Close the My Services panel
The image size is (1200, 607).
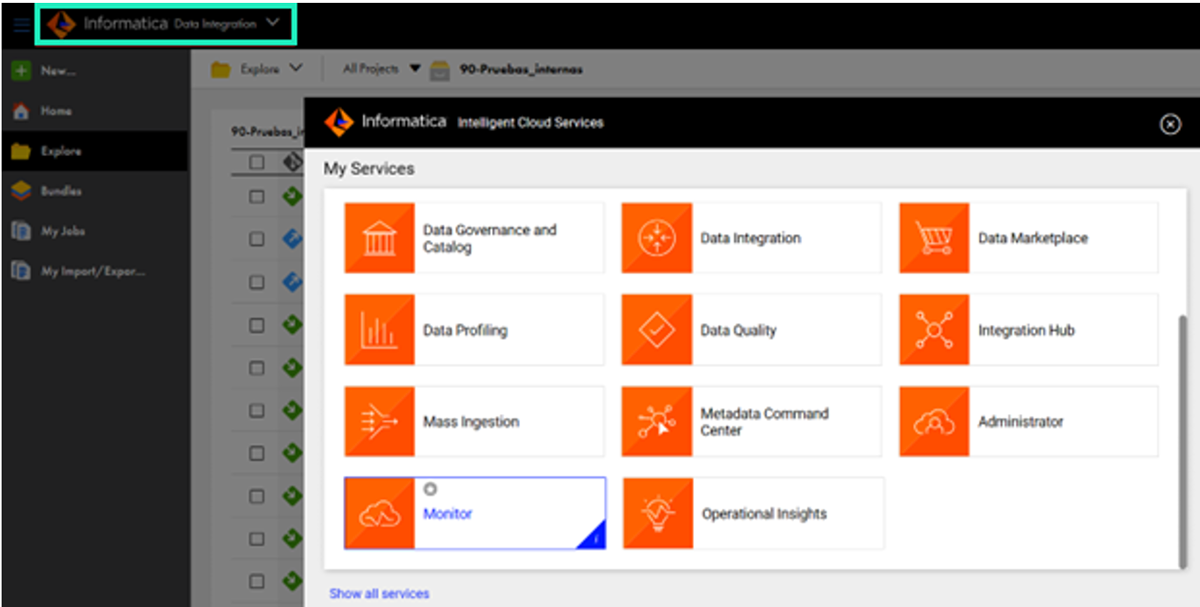(x=1170, y=124)
